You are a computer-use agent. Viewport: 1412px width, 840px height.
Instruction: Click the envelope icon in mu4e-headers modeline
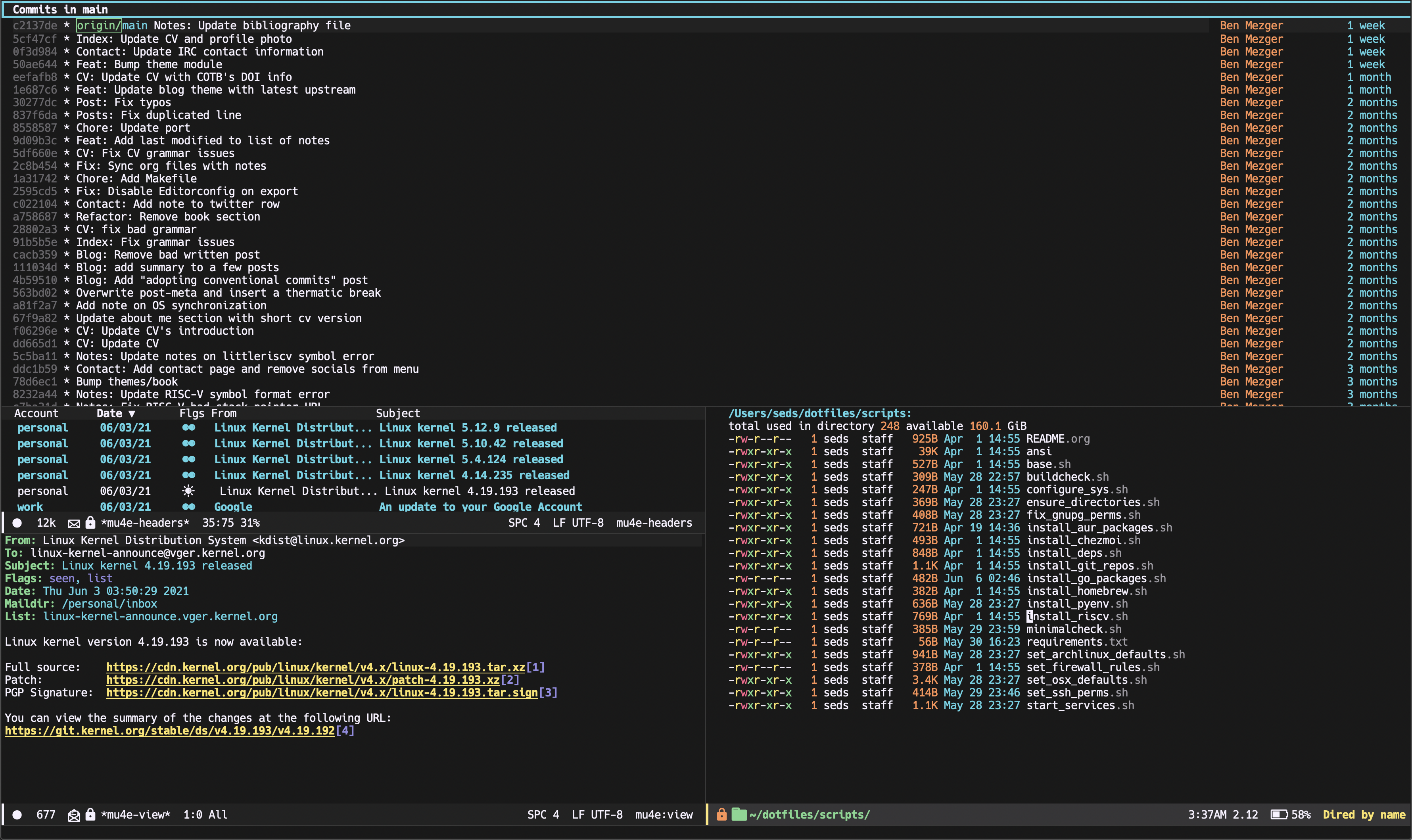73,523
